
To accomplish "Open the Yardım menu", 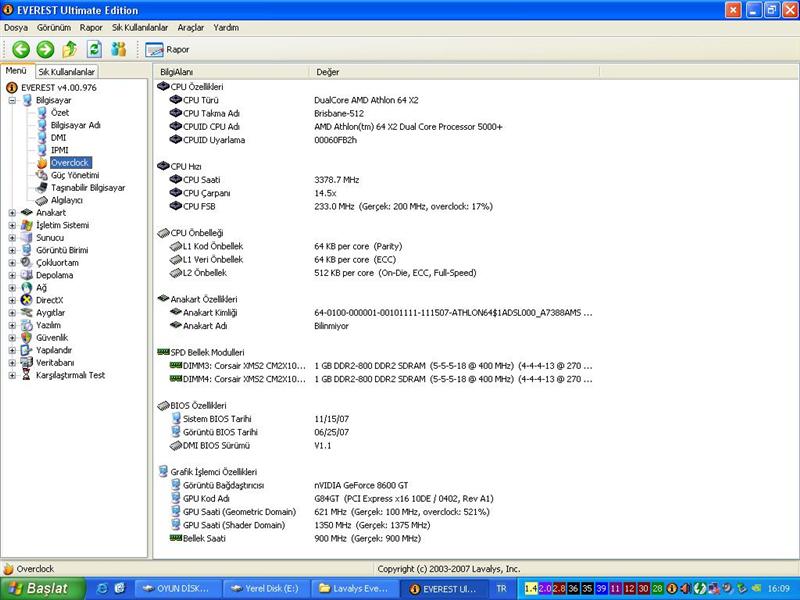I will click(226, 28).
